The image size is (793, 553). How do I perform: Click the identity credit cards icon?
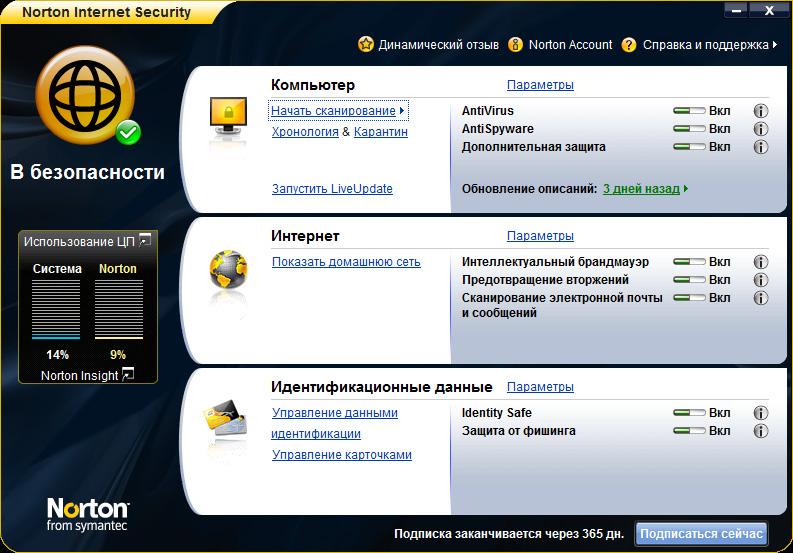[226, 418]
